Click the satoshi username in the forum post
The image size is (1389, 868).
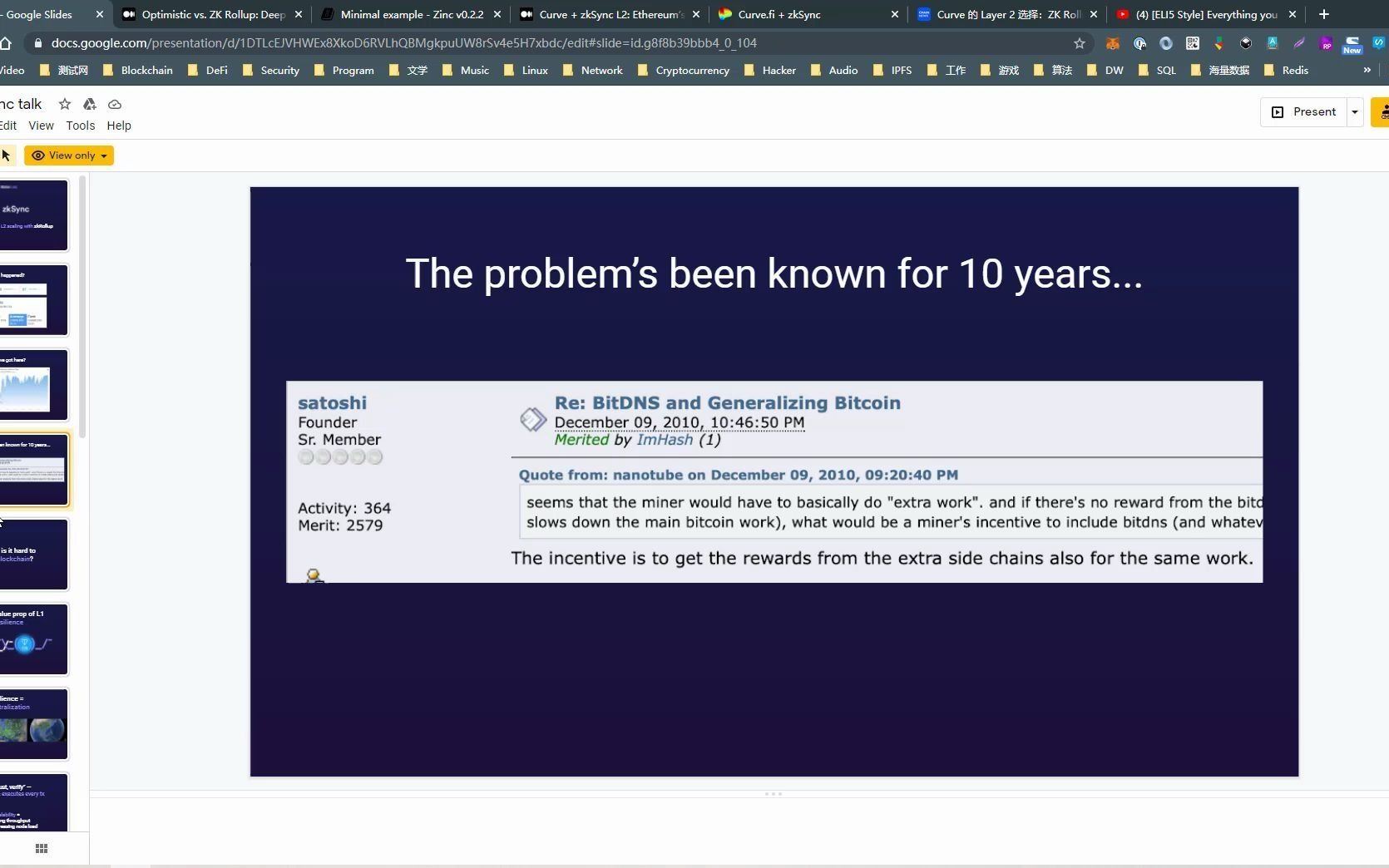[x=332, y=403]
